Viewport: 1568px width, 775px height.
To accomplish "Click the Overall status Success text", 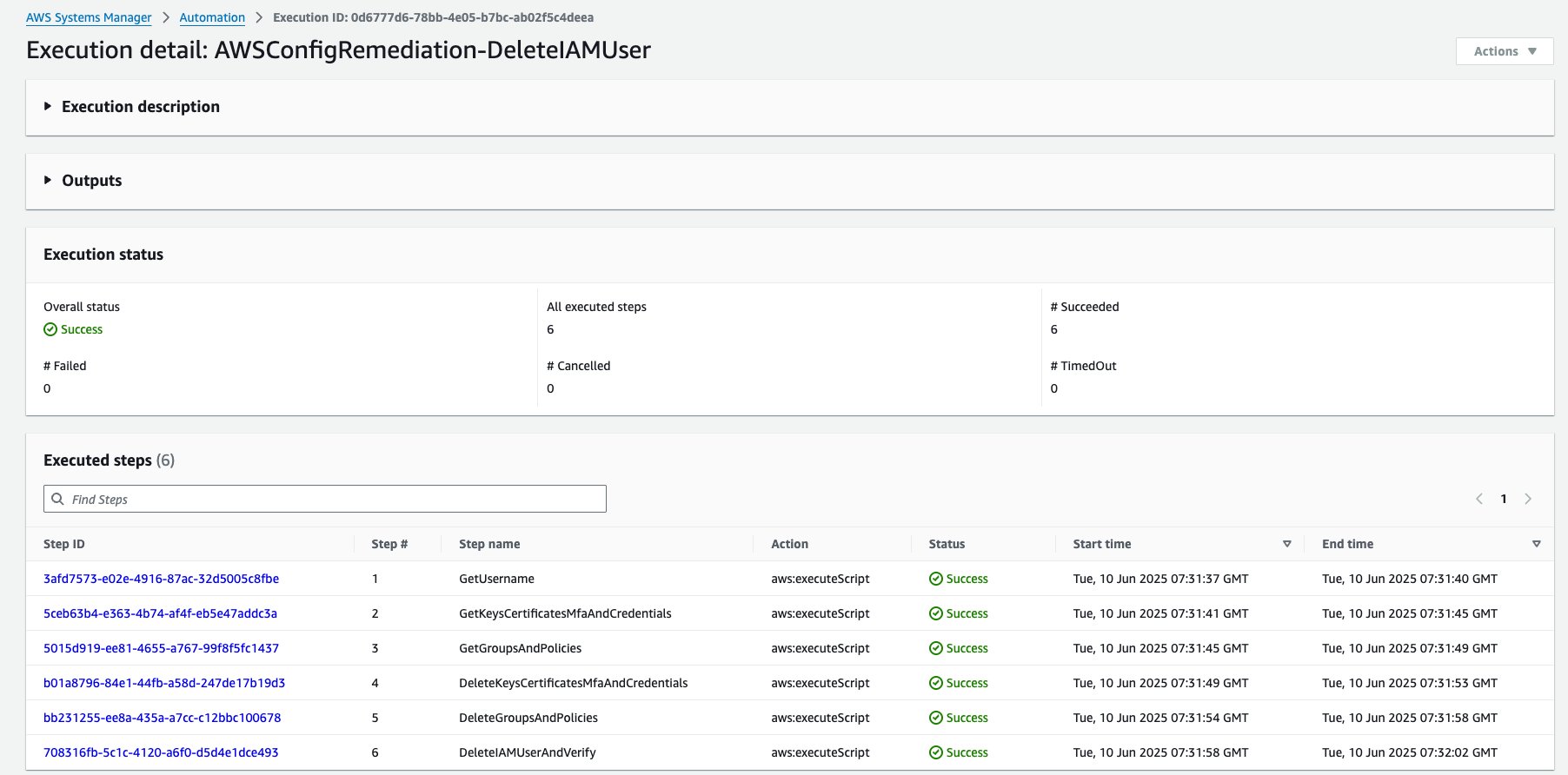I will coord(82,329).
